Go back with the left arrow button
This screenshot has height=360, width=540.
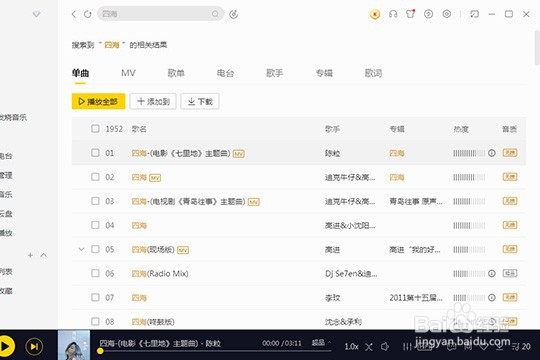click(x=74, y=14)
